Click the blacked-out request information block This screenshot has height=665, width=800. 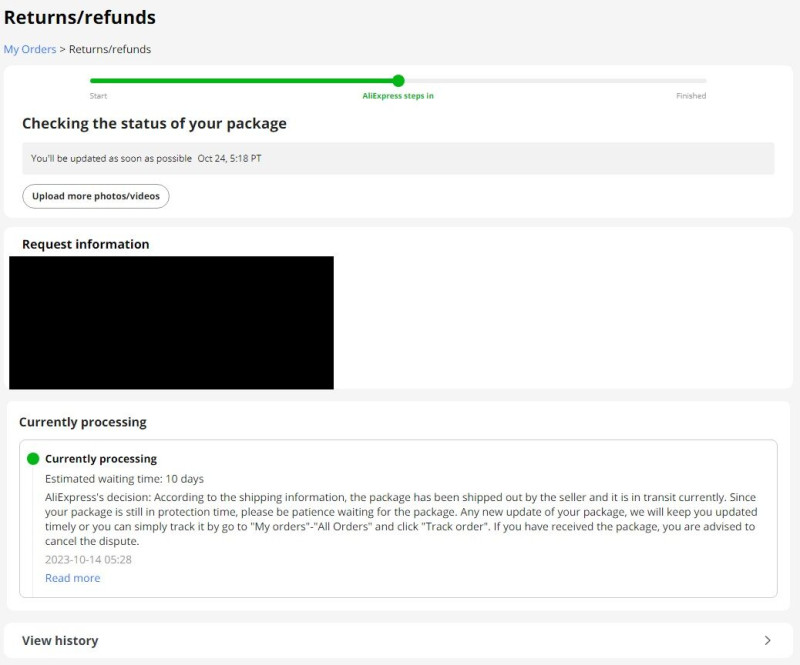[x=171, y=323]
